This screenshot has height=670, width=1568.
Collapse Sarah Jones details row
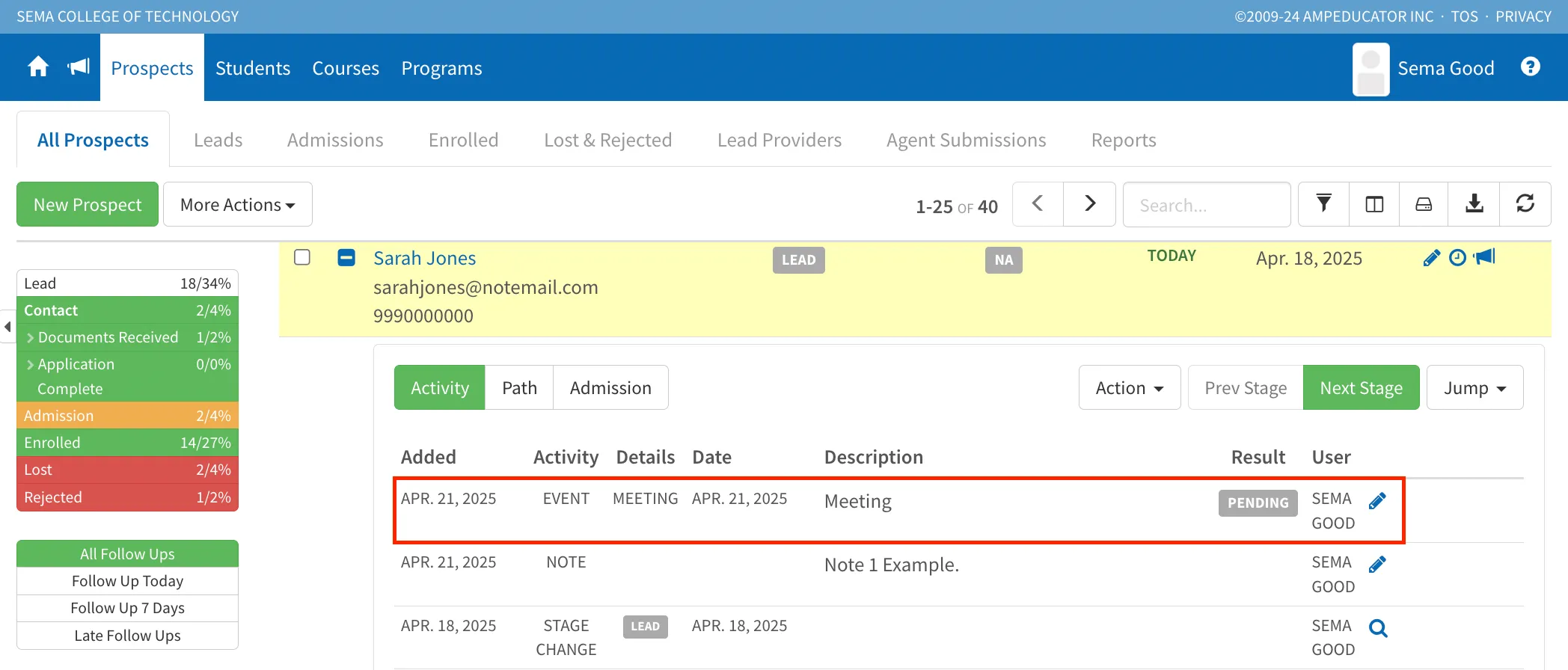tap(346, 257)
